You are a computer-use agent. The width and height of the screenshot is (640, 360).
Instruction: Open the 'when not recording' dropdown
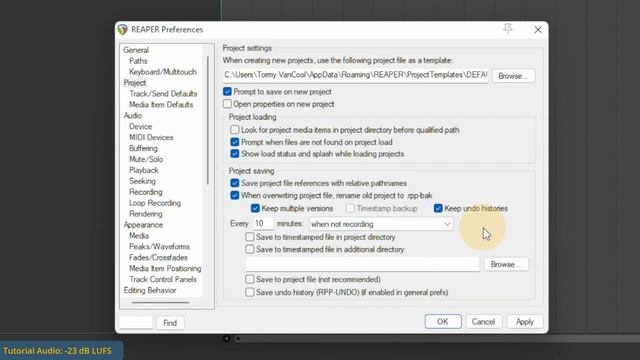380,224
